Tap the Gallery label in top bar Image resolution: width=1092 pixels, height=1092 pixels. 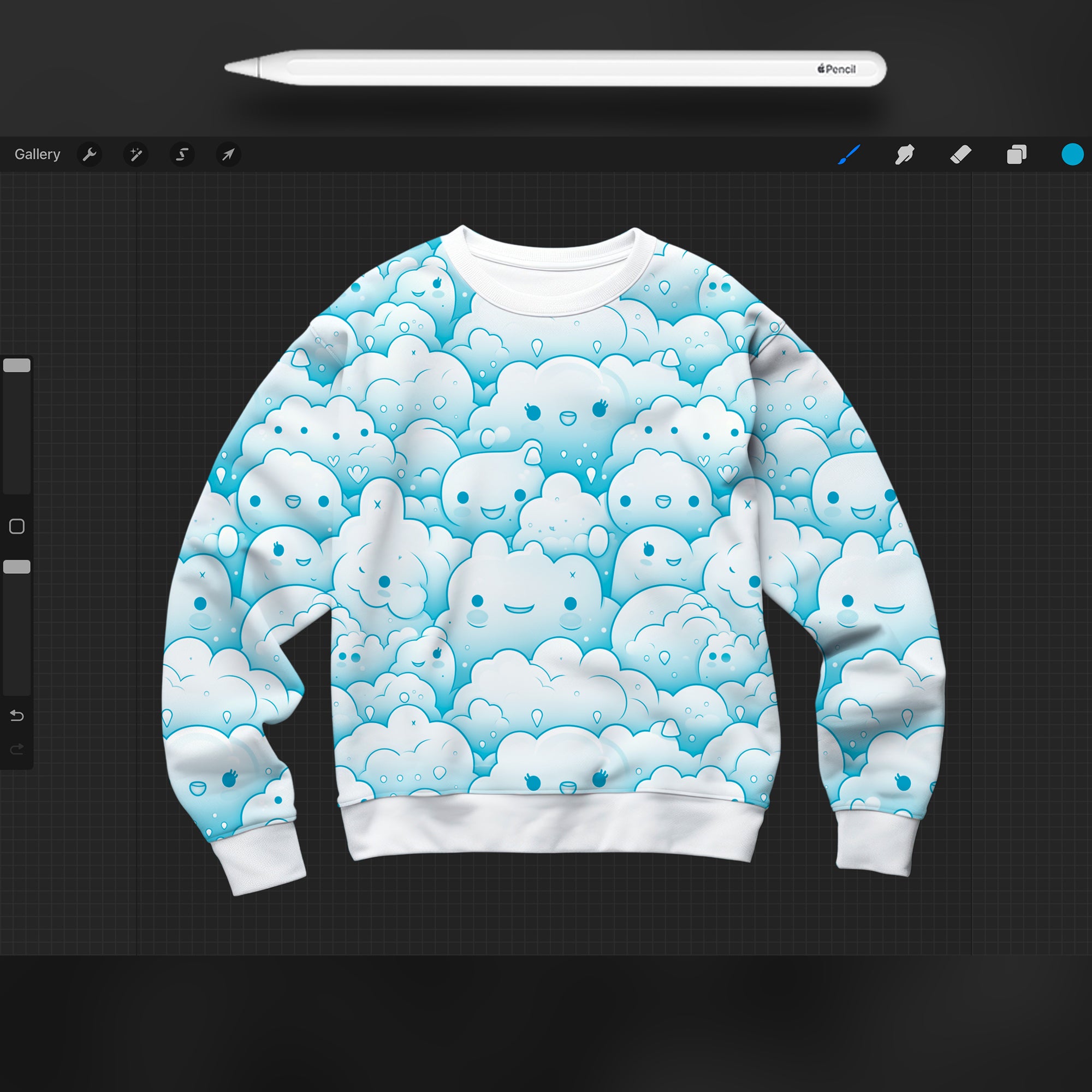(x=37, y=154)
